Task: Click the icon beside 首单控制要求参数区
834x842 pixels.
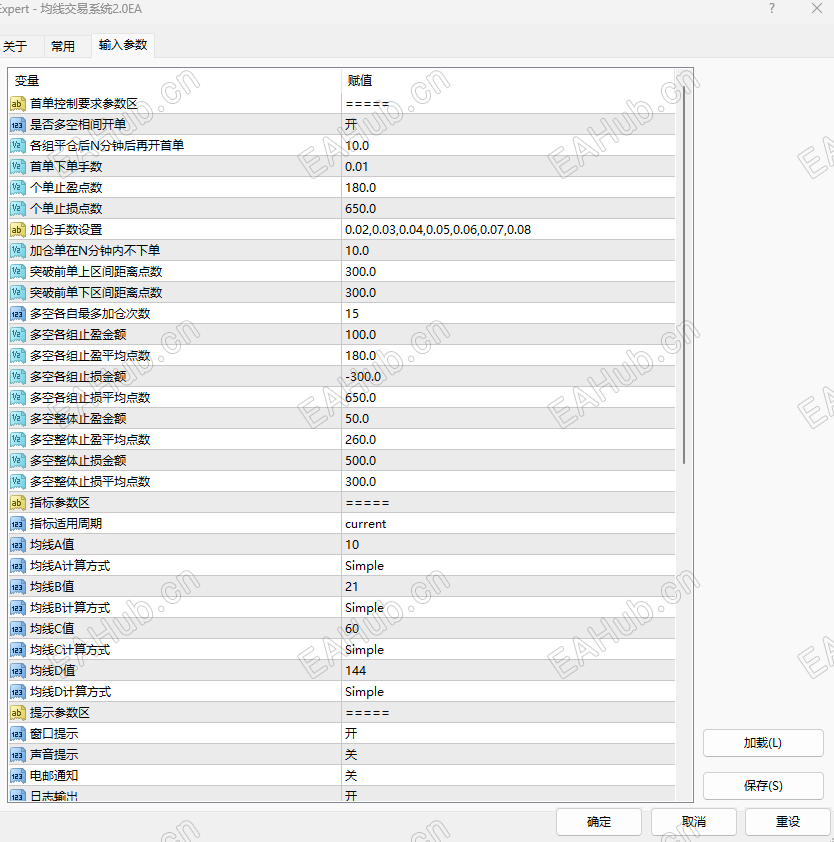Action: (18, 104)
